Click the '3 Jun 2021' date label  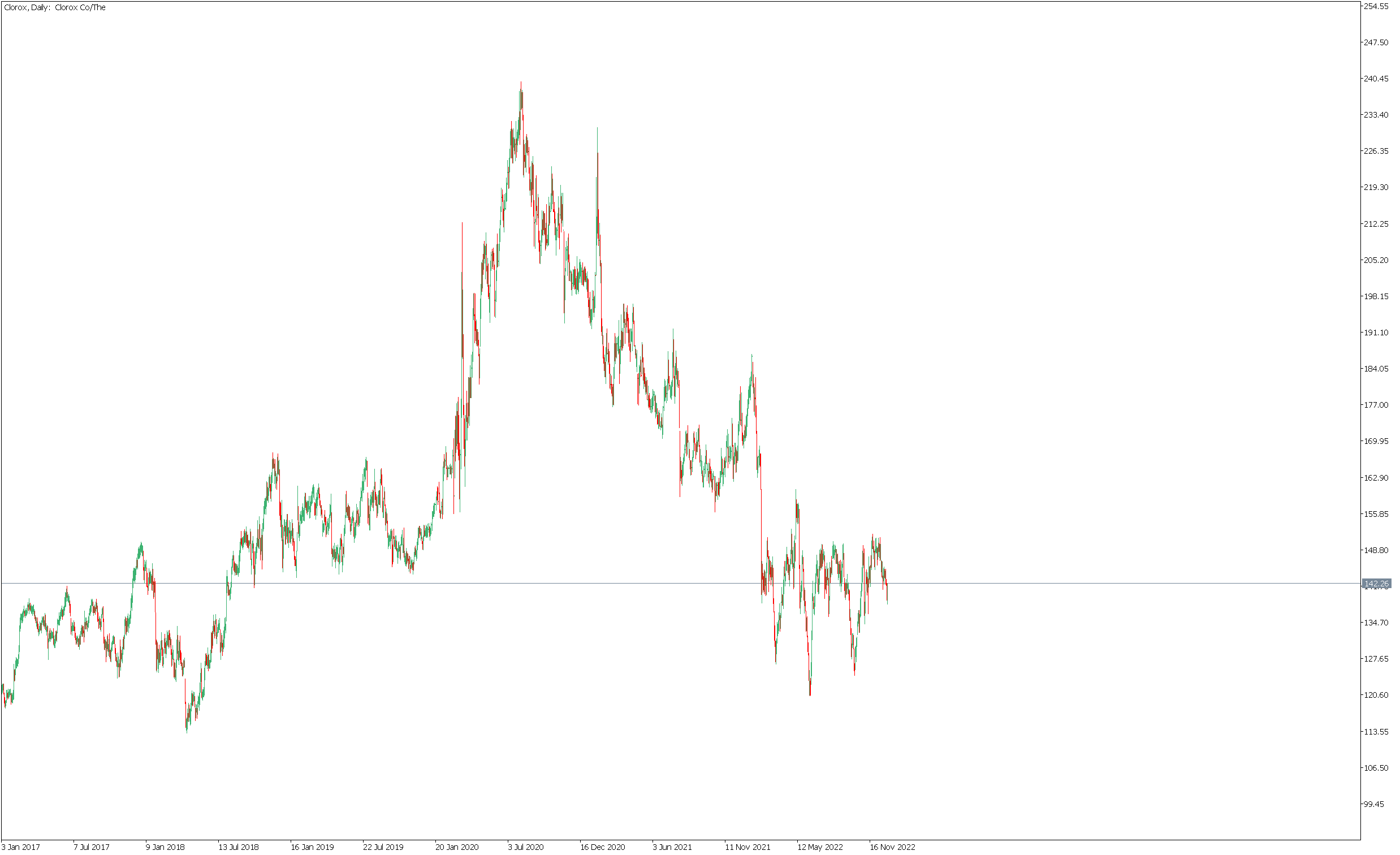pos(673,847)
